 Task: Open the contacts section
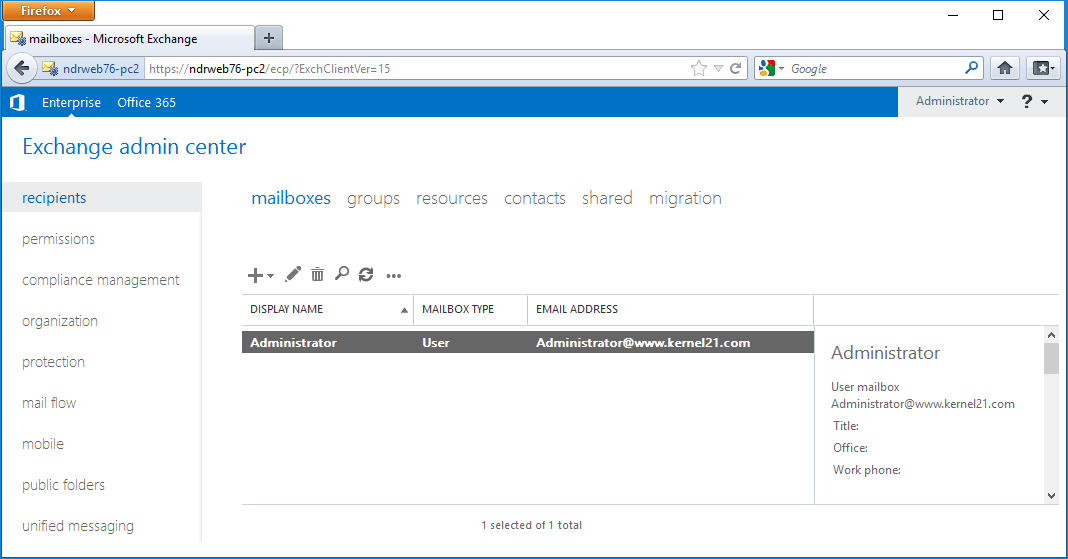535,198
